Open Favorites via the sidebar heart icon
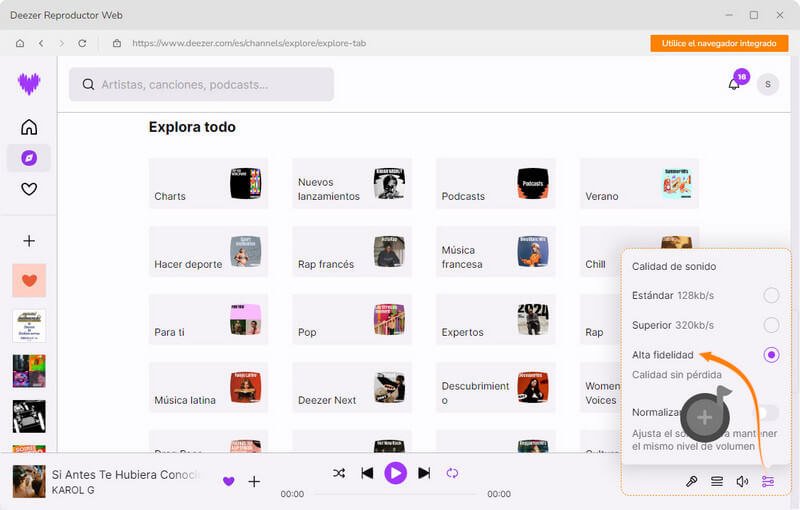 (x=29, y=189)
